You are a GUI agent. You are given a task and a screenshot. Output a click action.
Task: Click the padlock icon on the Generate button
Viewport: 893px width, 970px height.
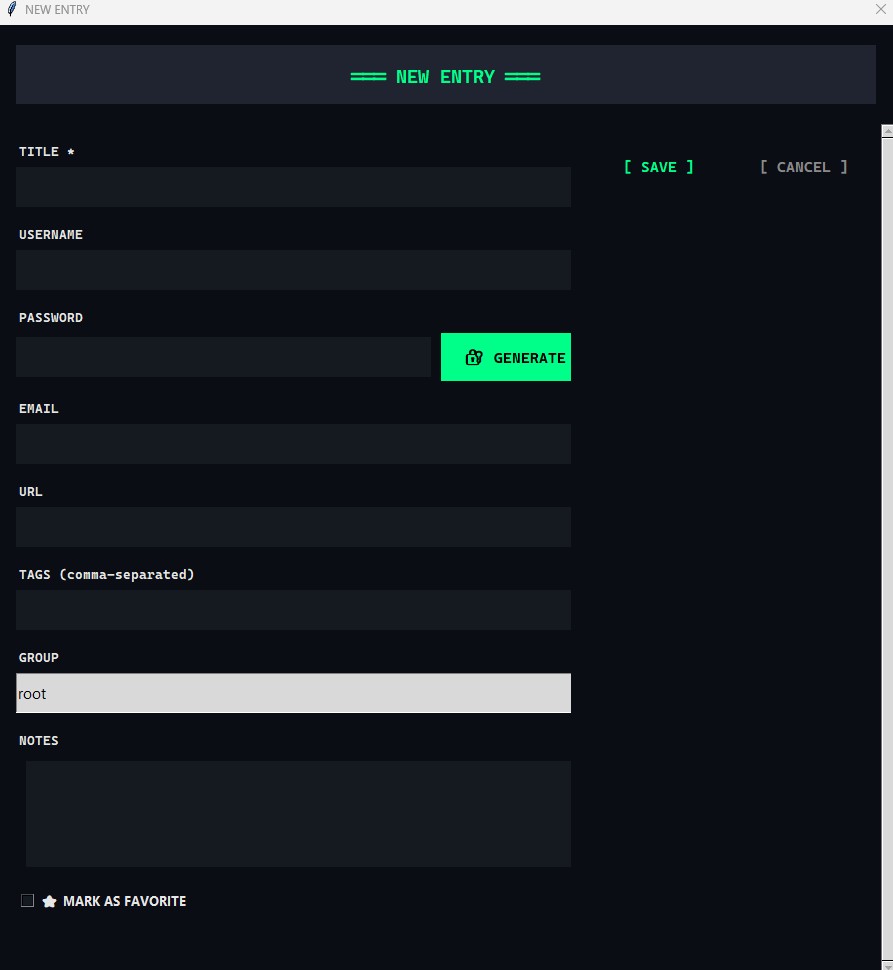pos(473,357)
